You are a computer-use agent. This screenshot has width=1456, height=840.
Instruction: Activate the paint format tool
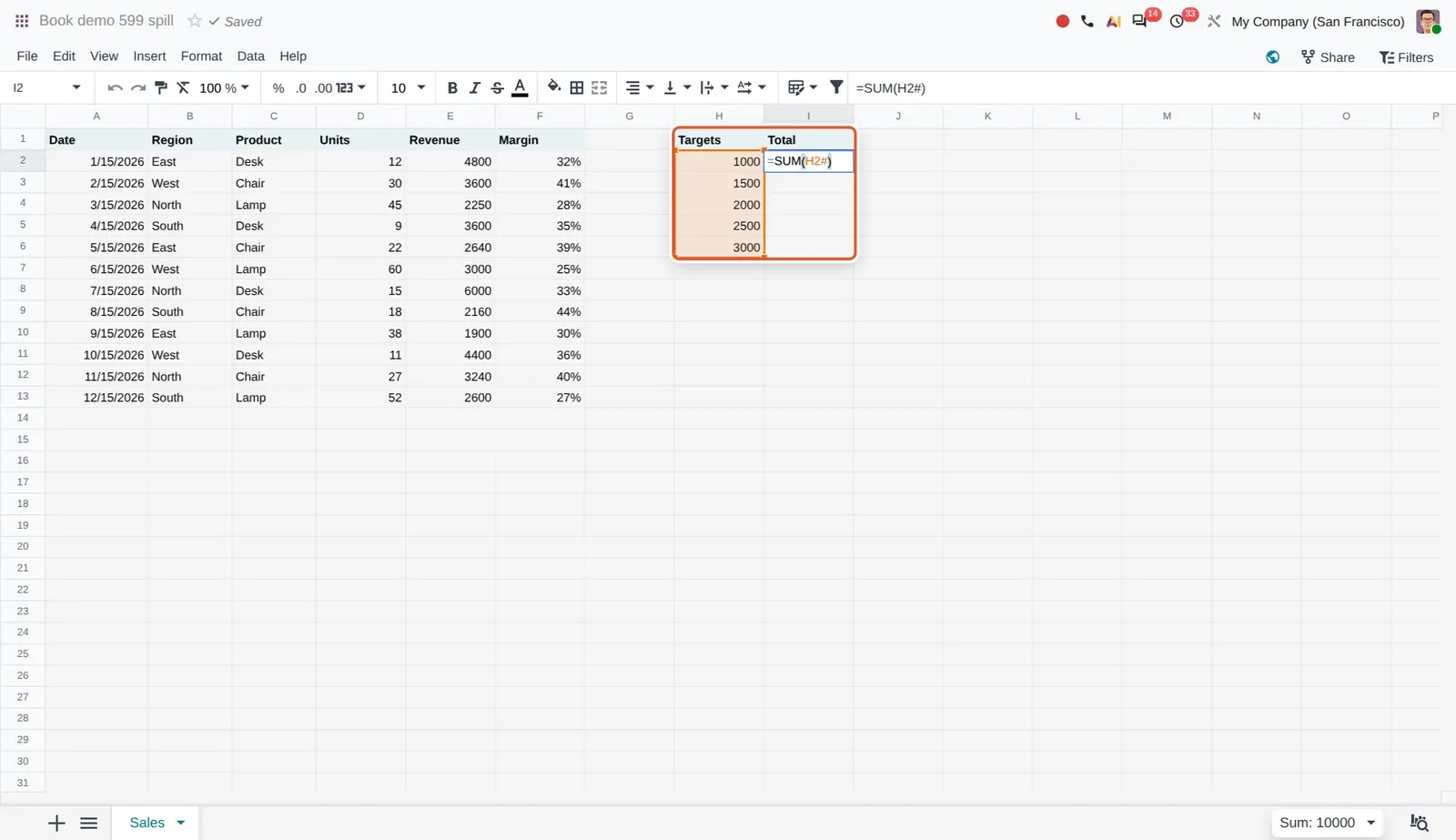[161, 88]
